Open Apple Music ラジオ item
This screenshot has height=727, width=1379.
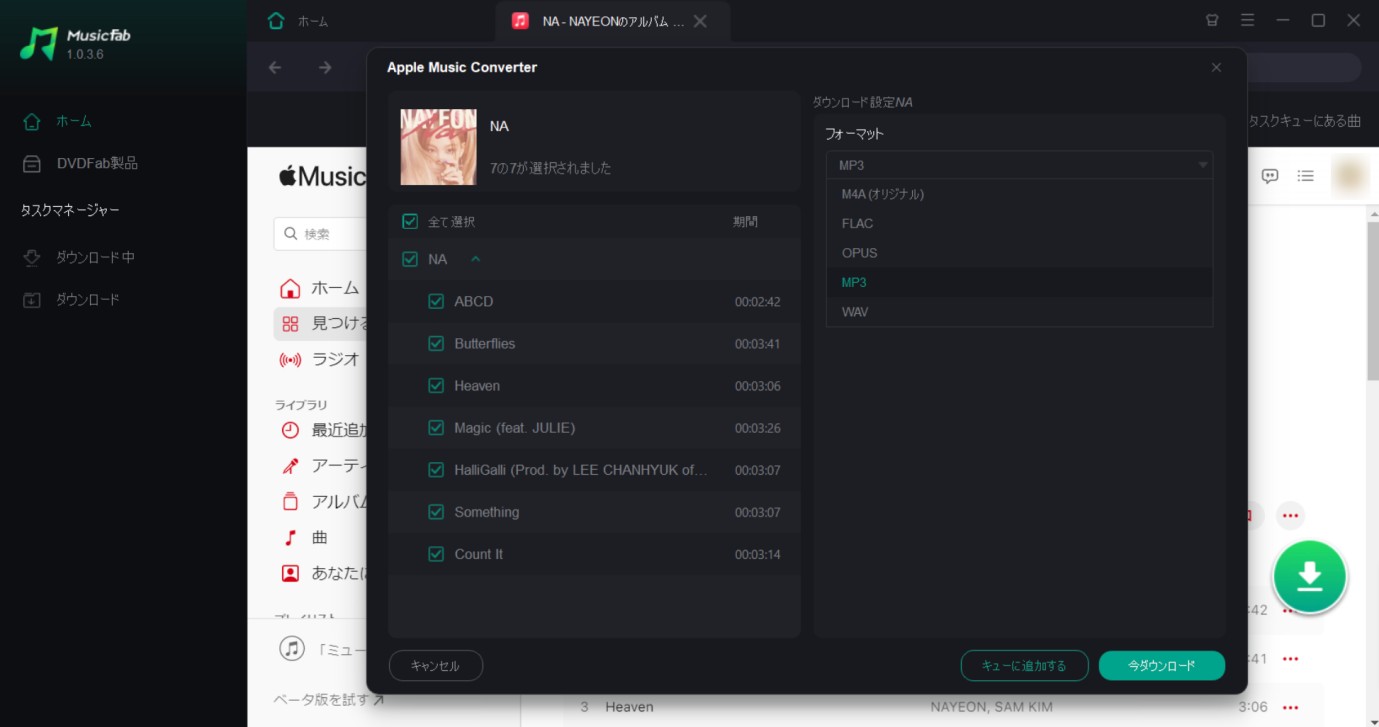click(320, 360)
